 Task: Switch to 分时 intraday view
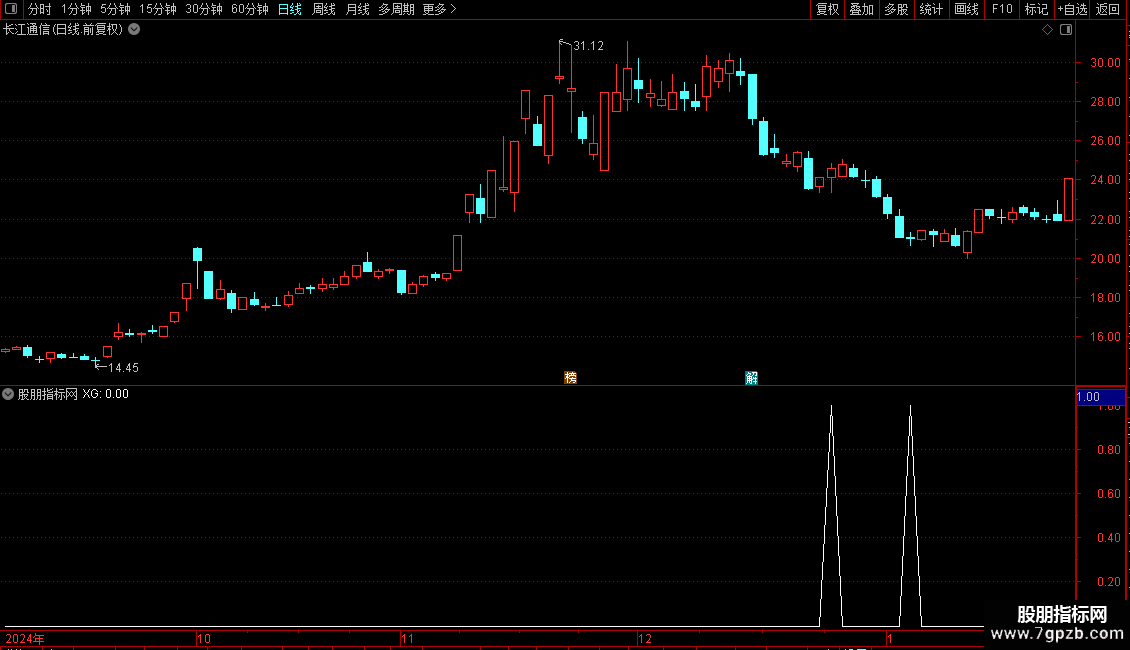pos(40,9)
